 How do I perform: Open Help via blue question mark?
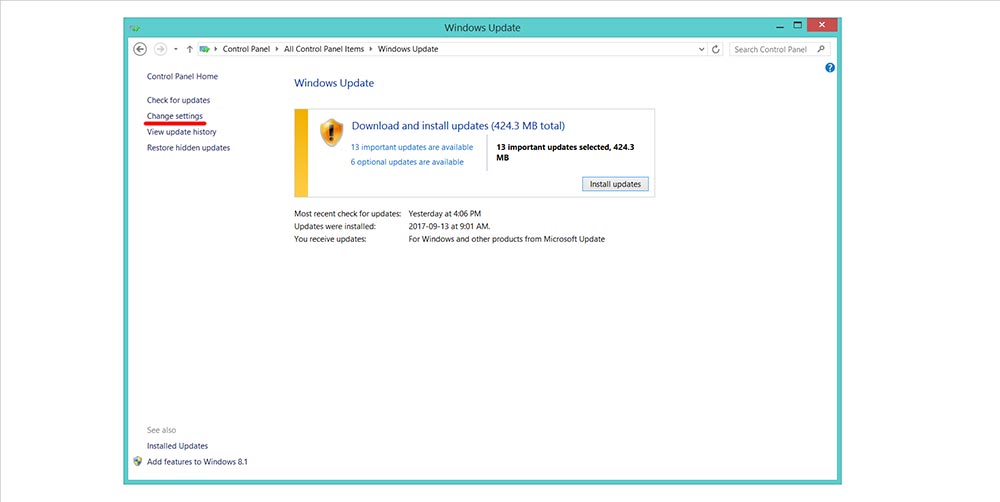coord(830,68)
